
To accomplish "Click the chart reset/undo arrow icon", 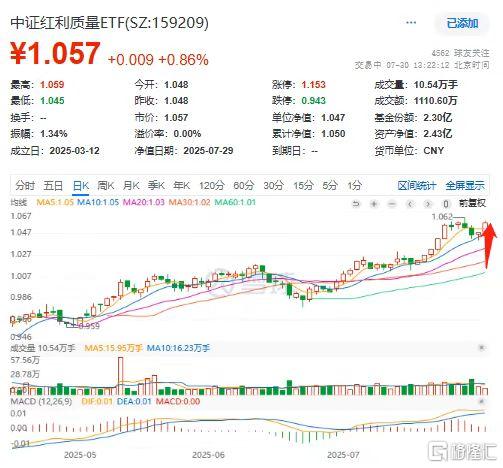I will click(356, 204).
